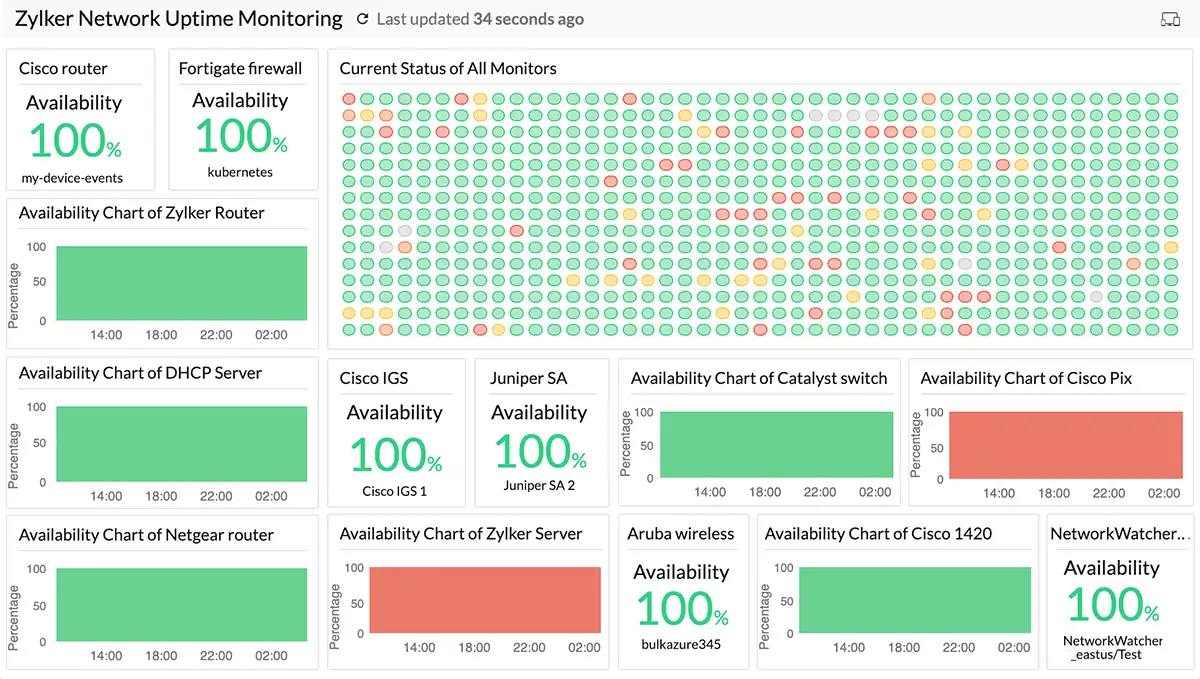Select the DHCP Server availability chart area
Image resolution: width=1200 pixels, height=679 pixels.
(181, 443)
